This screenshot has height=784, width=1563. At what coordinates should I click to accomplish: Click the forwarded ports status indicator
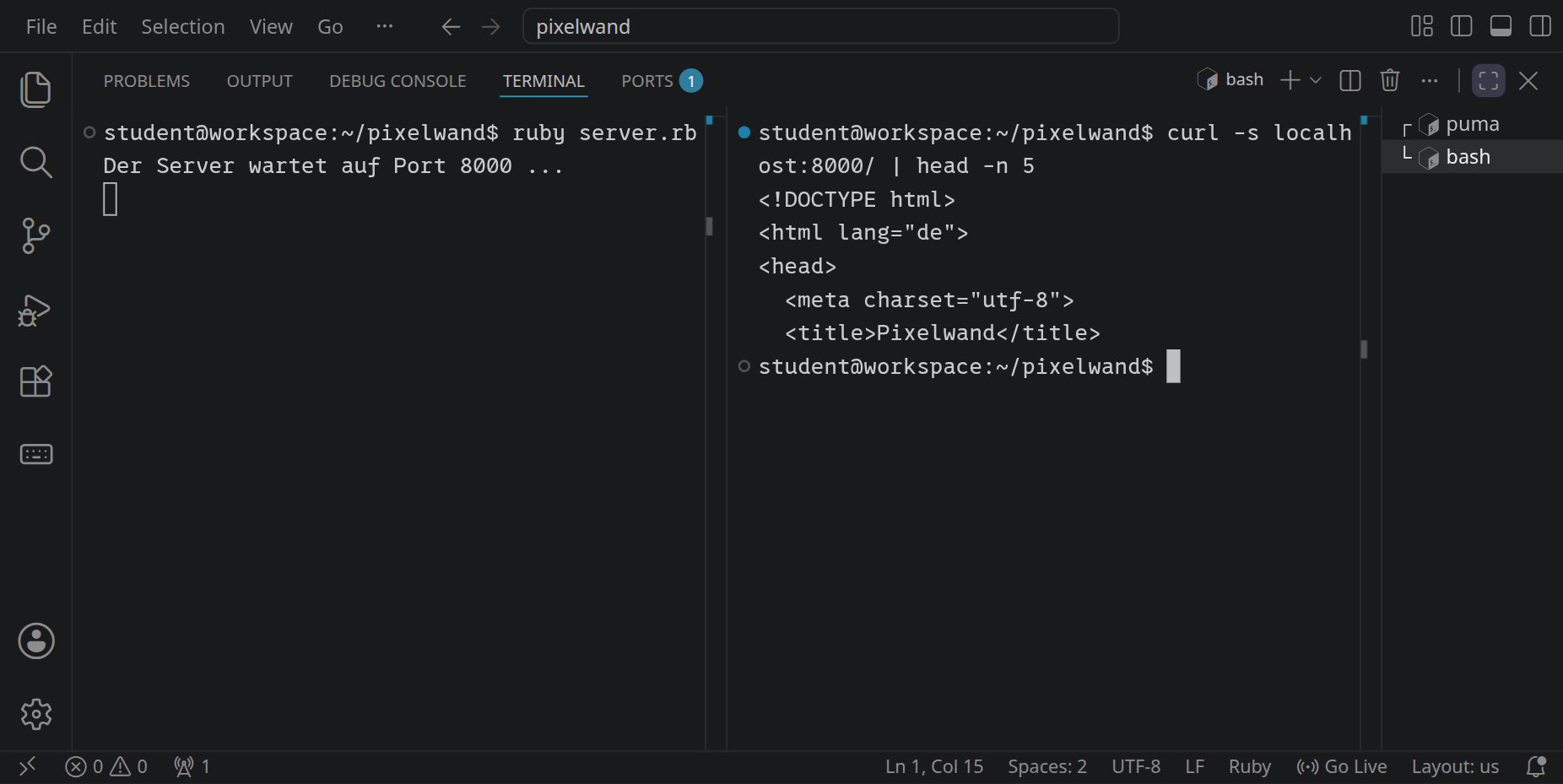click(x=192, y=766)
